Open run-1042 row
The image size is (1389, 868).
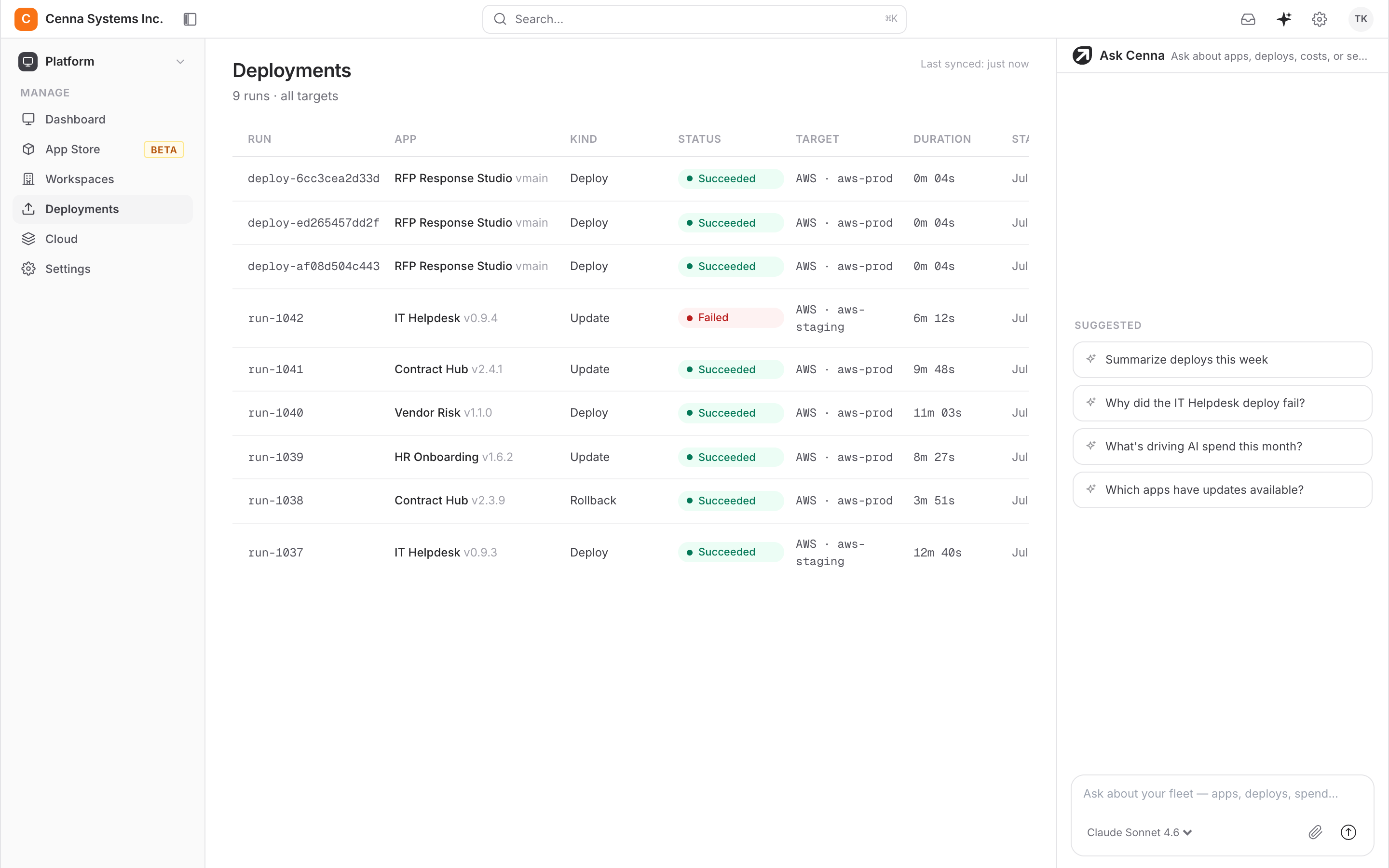point(630,318)
